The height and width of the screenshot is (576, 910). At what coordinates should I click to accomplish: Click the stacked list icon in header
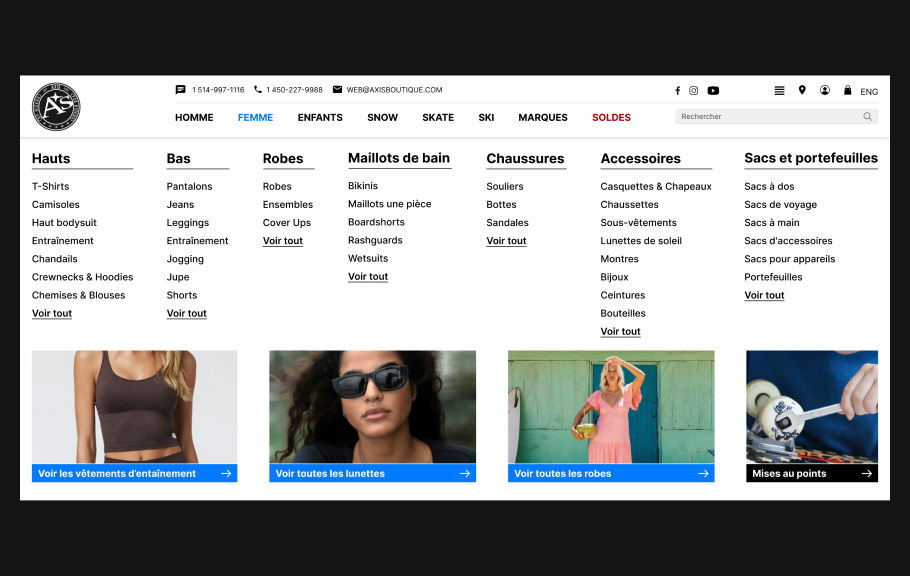point(780,90)
